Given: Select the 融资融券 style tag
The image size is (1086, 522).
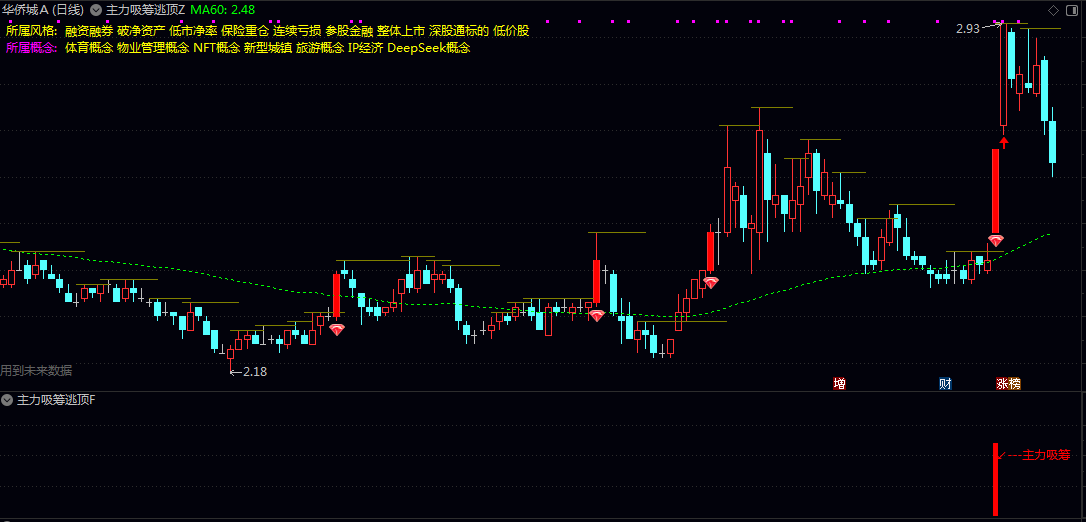Looking at the screenshot, I should click(89, 30).
